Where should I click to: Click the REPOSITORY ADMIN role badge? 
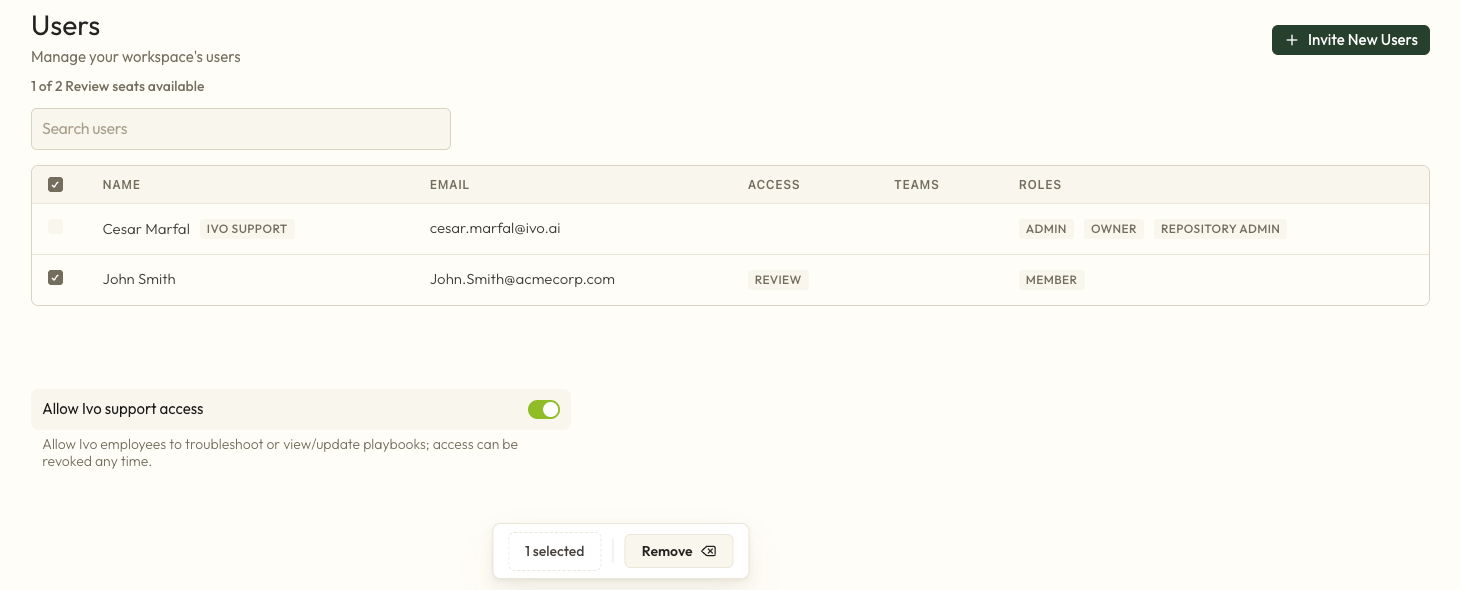click(x=1220, y=229)
